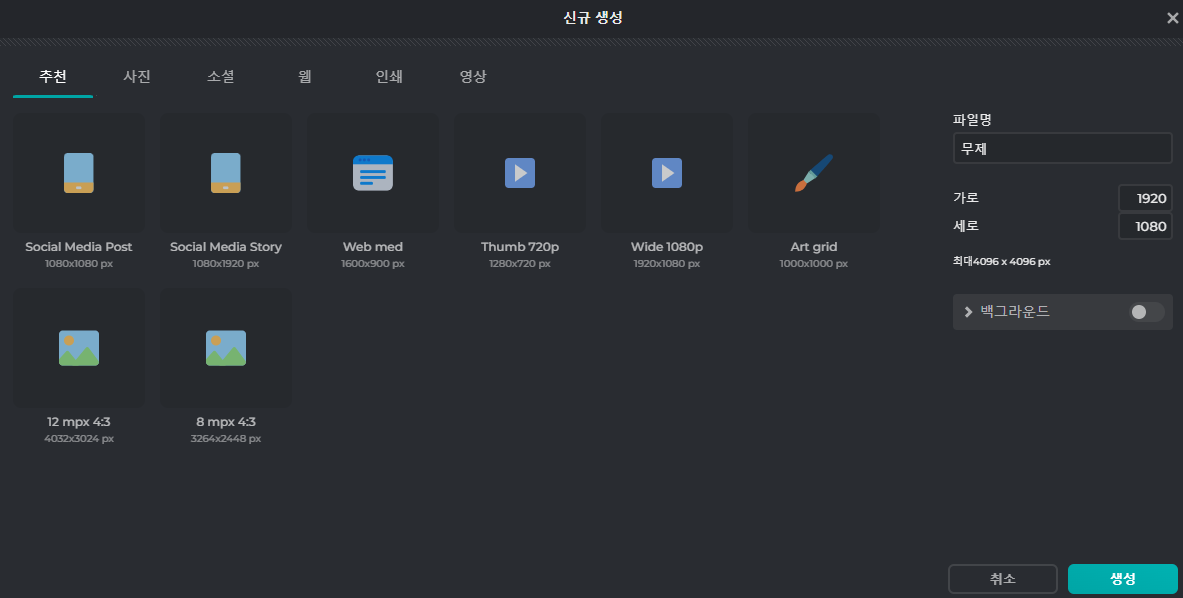Click the '백그라운드' label
The width and height of the screenshot is (1183, 598).
coord(1015,311)
